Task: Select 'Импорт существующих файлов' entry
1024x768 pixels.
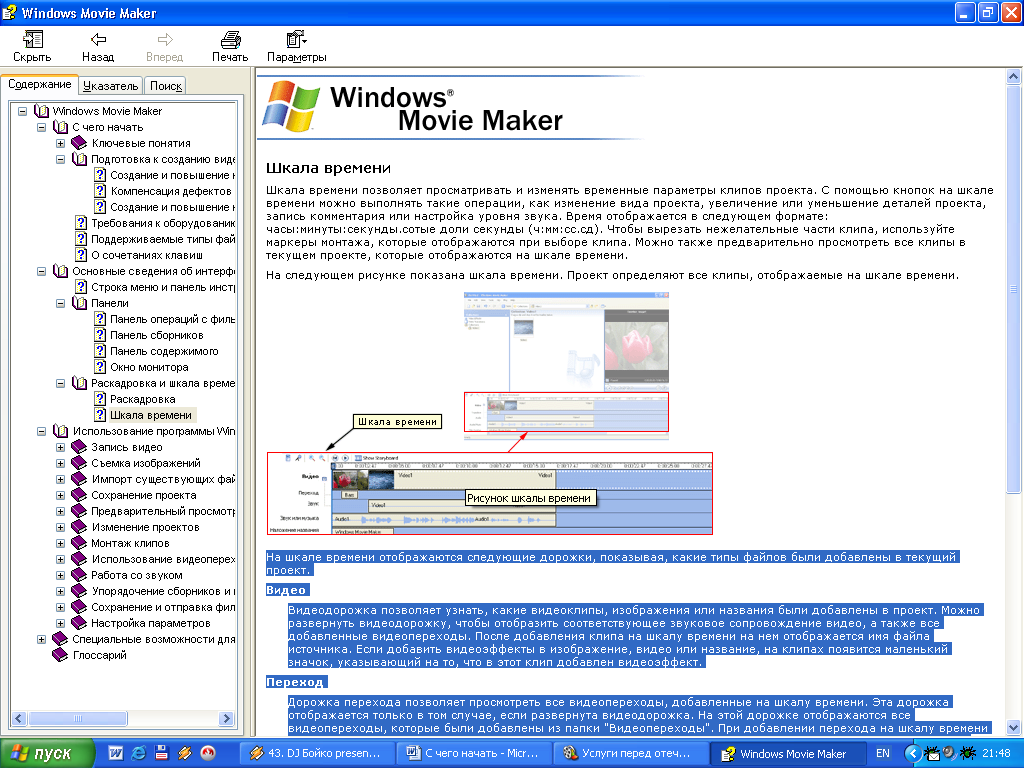Action: tap(163, 479)
